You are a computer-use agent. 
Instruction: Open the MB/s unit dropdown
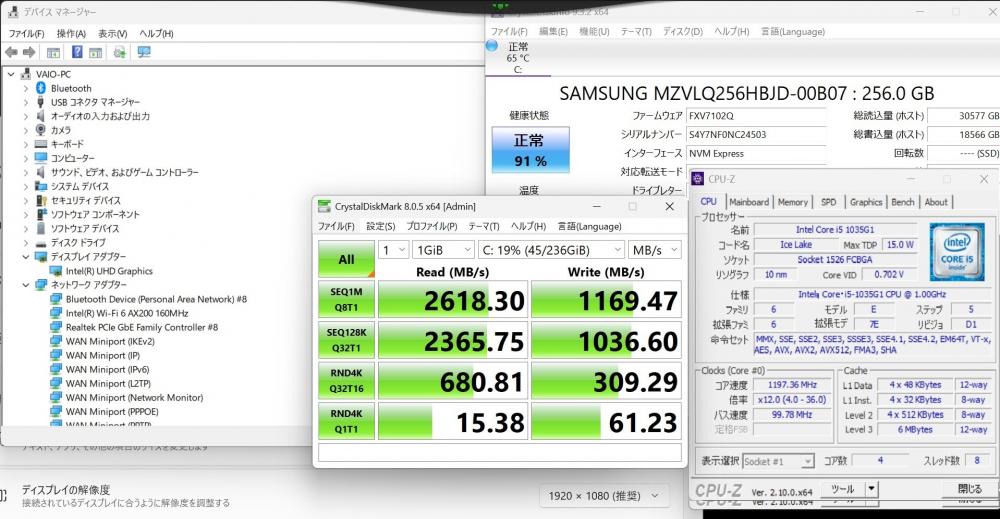[x=654, y=250]
